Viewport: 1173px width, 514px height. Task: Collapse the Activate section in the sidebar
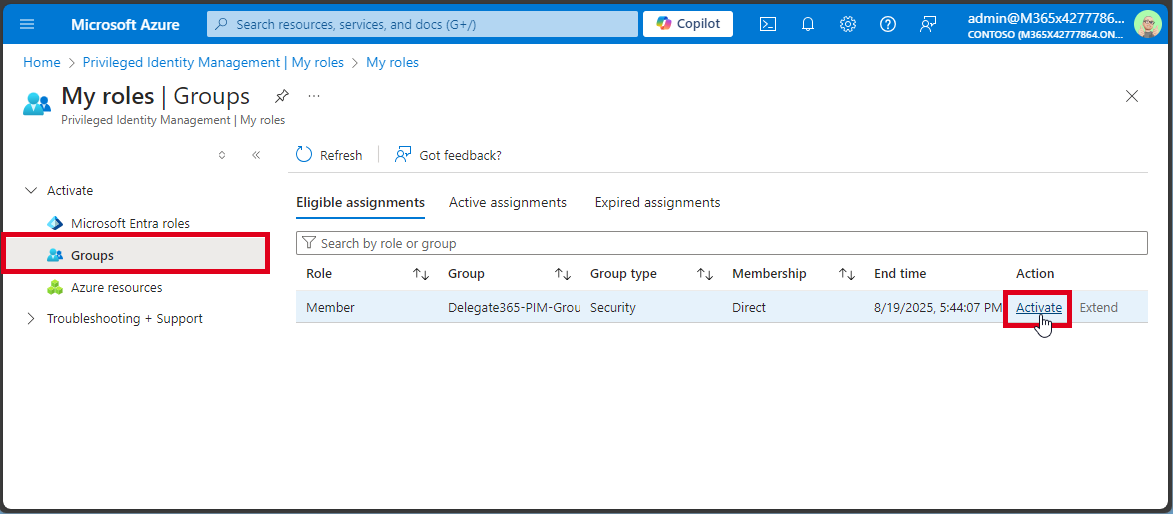coord(30,190)
